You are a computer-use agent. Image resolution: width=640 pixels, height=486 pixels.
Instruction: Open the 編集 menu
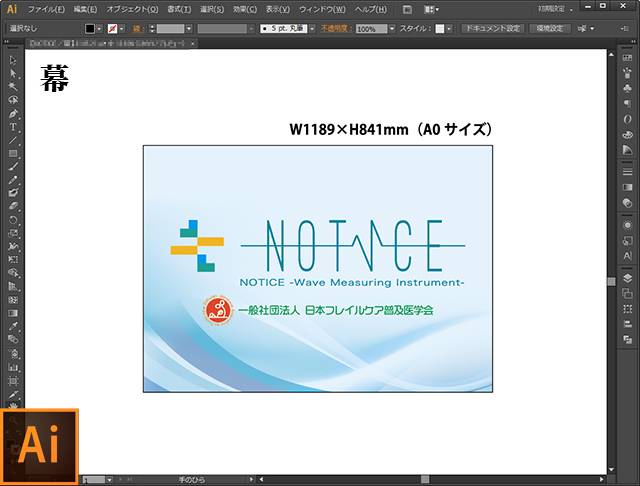[x=85, y=9]
